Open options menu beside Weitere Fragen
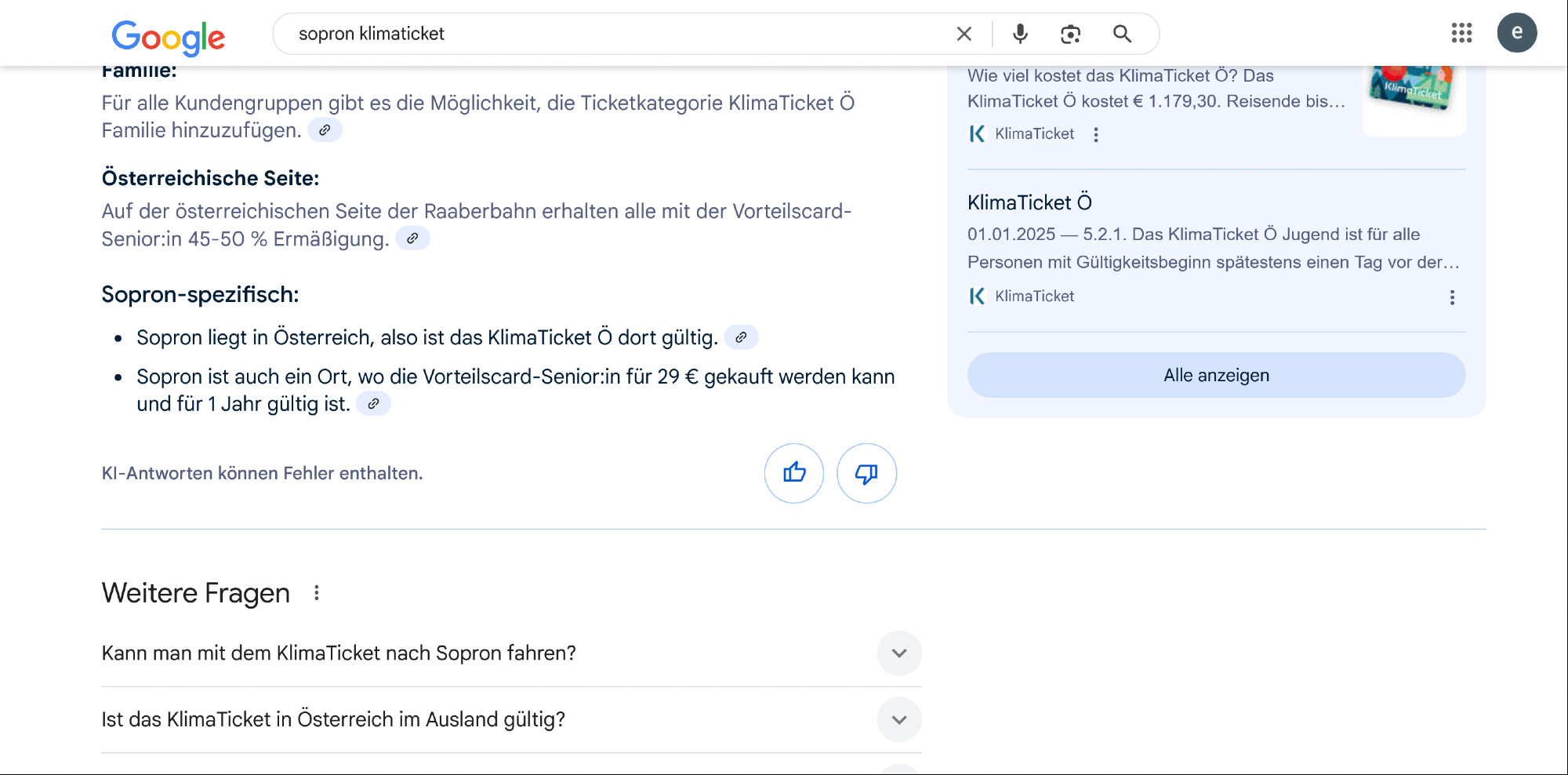 tap(317, 593)
